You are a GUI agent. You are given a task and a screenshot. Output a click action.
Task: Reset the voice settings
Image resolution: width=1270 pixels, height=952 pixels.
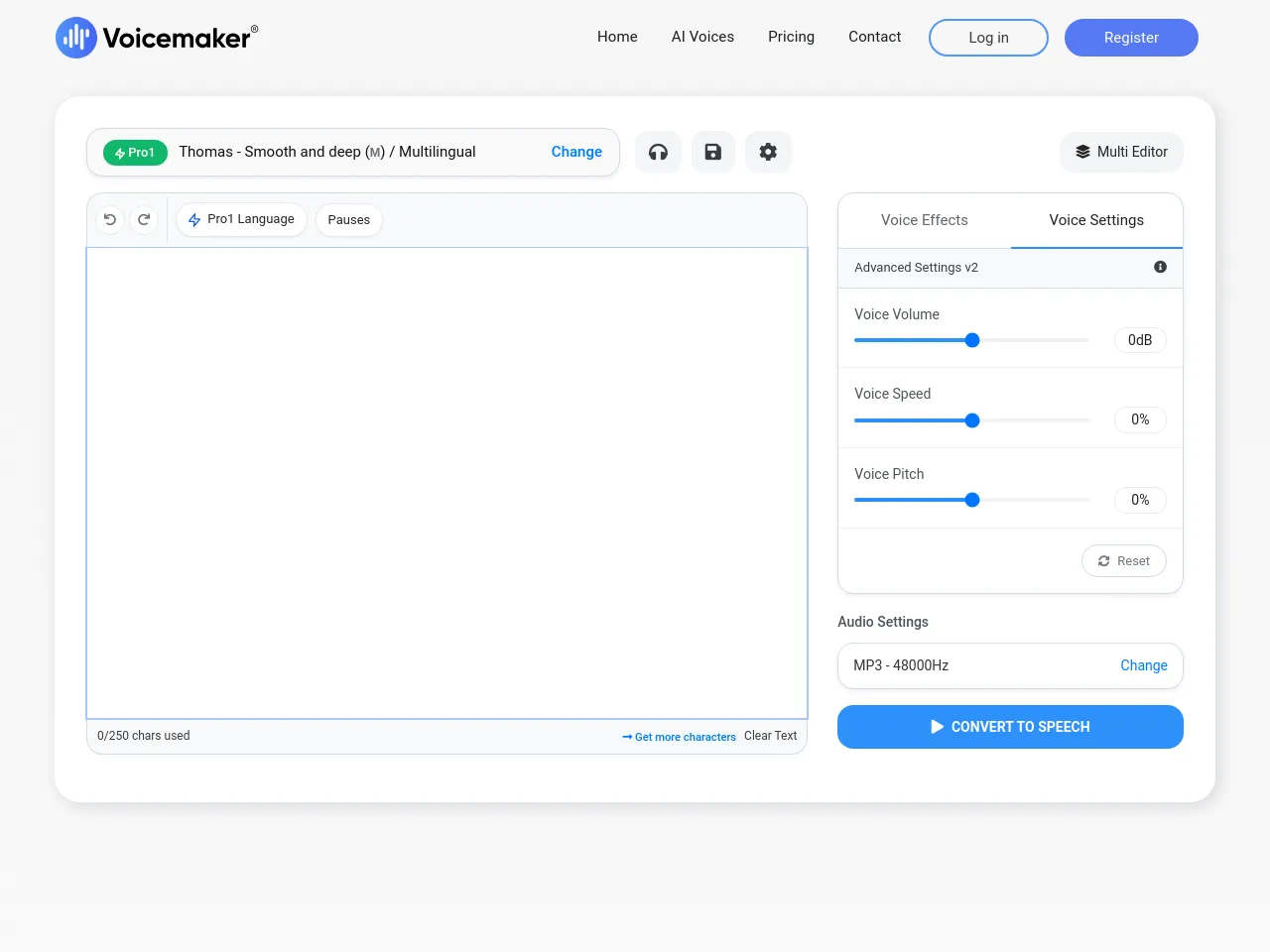[x=1123, y=561]
